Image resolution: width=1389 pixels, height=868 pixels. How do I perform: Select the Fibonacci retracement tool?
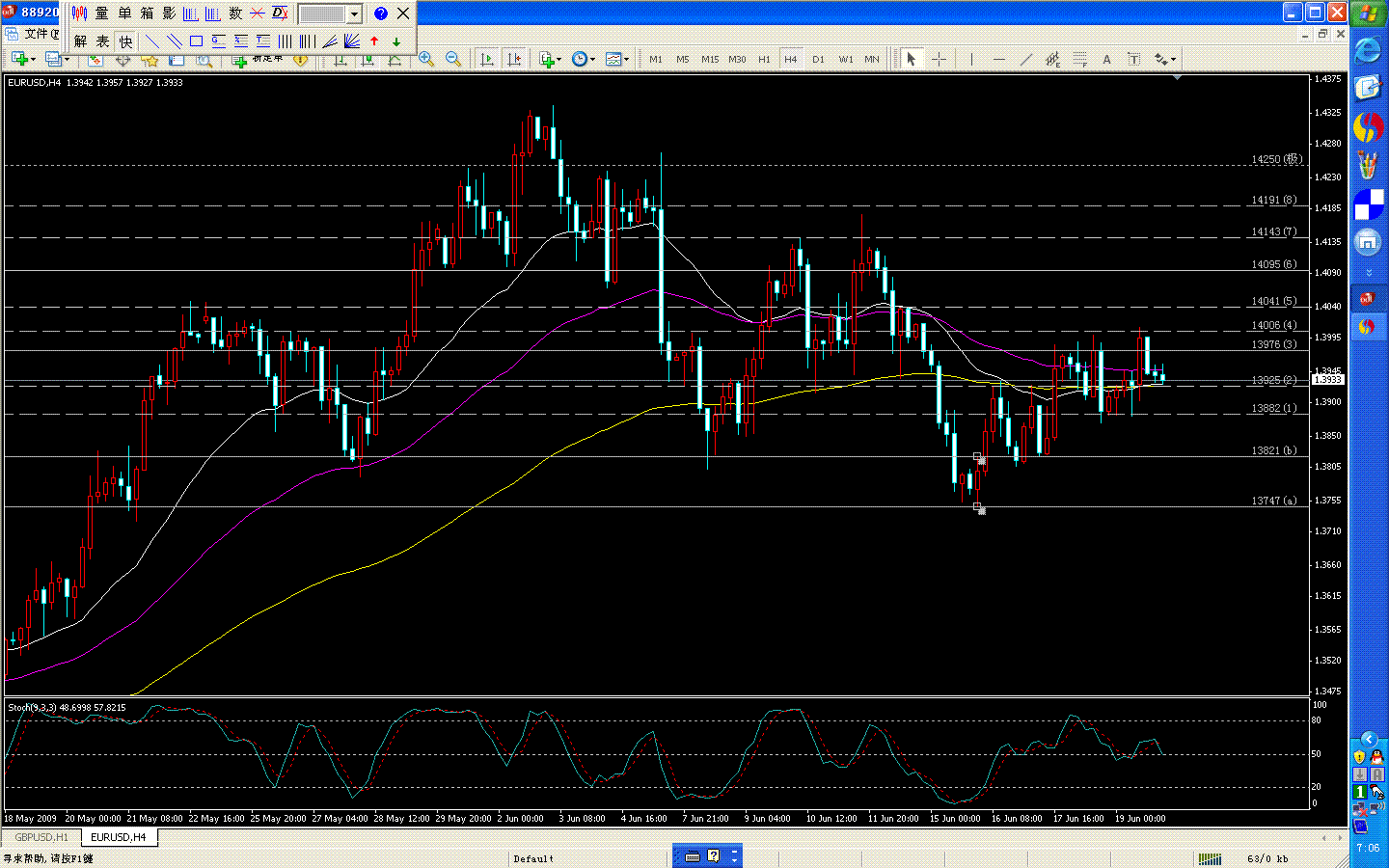coord(1079,60)
